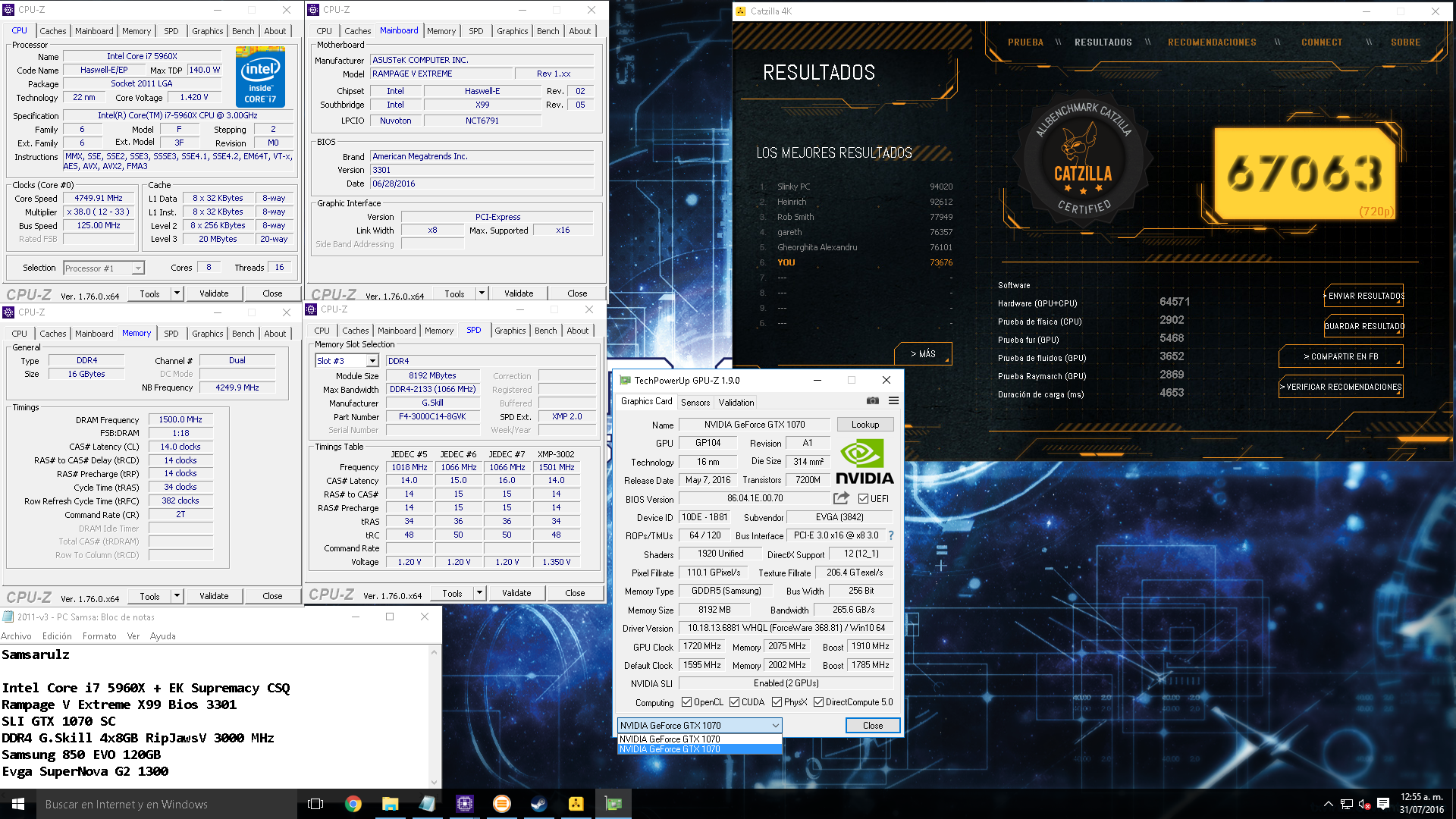Click the MÁS button under best results
Image resolution: width=1456 pixels, height=819 pixels.
click(x=923, y=354)
